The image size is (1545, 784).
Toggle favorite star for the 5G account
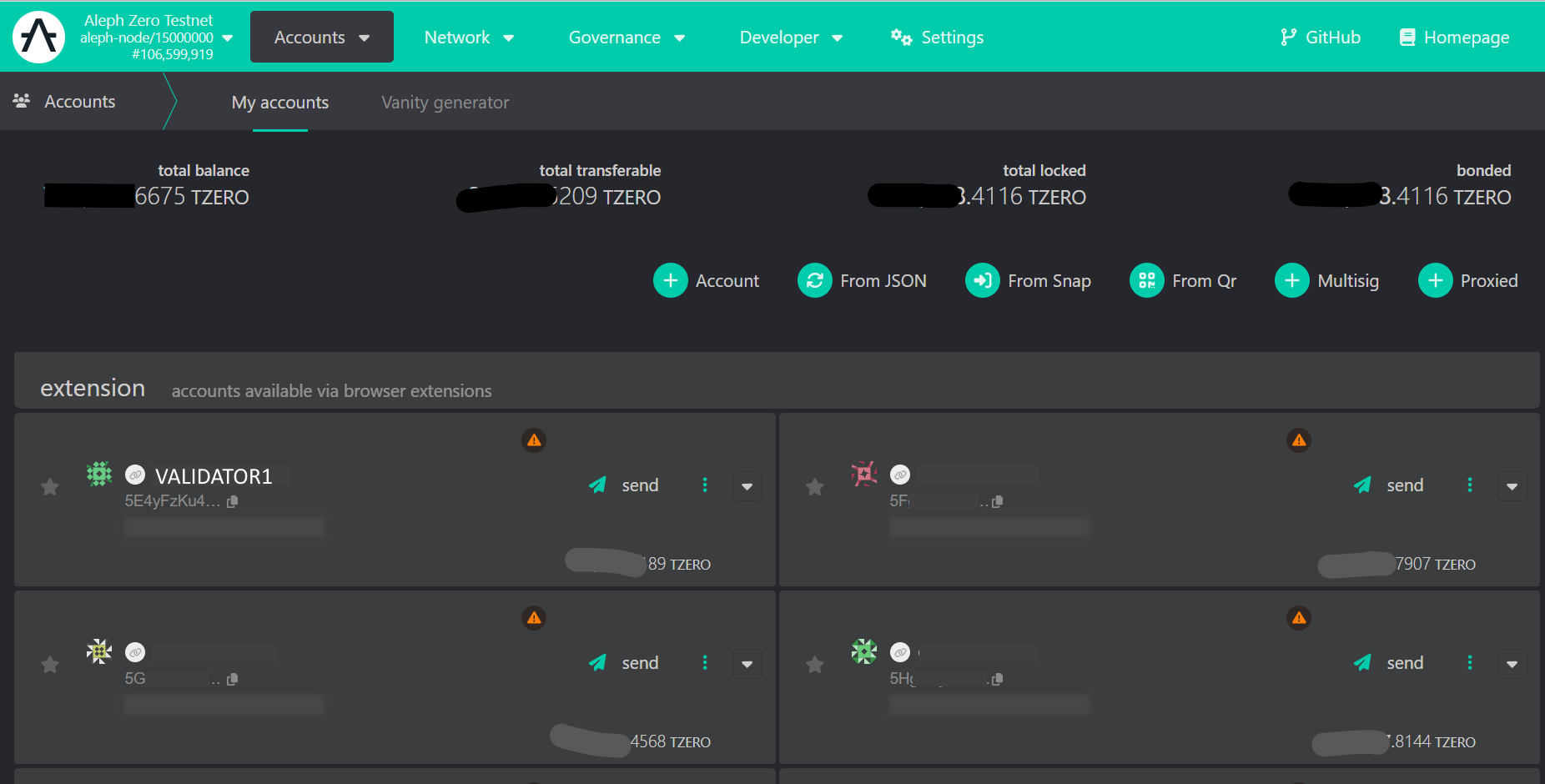pyautogui.click(x=50, y=664)
